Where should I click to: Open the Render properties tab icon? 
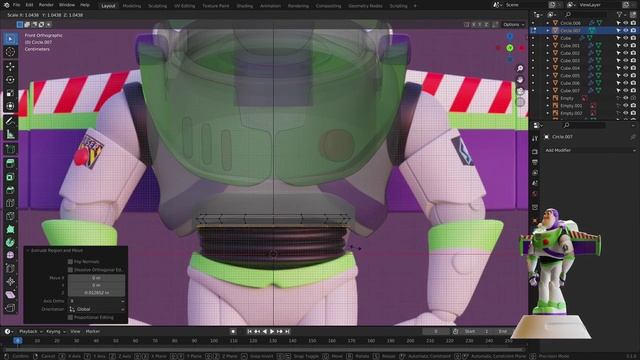point(535,152)
